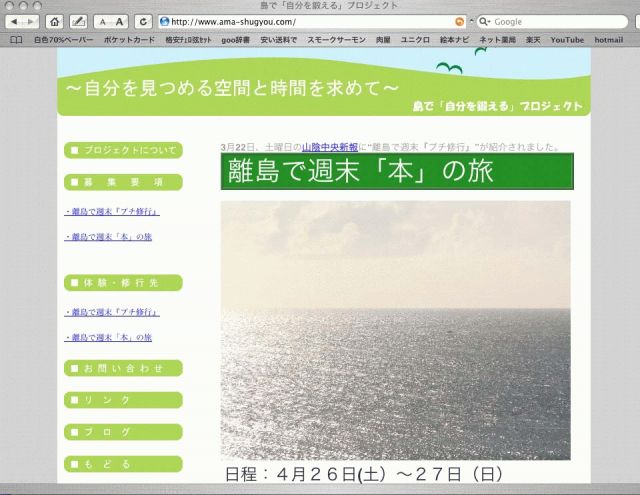Make text bigger with large A button
Image resolution: width=640 pixels, height=495 pixels.
point(119,21)
